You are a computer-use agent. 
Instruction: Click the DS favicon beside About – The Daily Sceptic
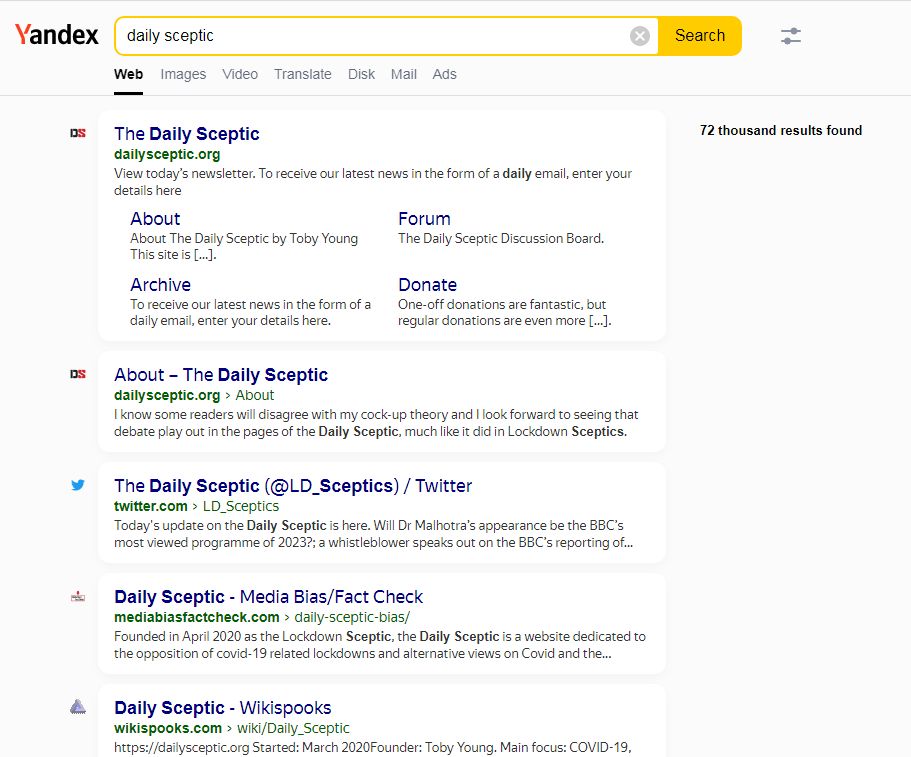pyautogui.click(x=78, y=374)
